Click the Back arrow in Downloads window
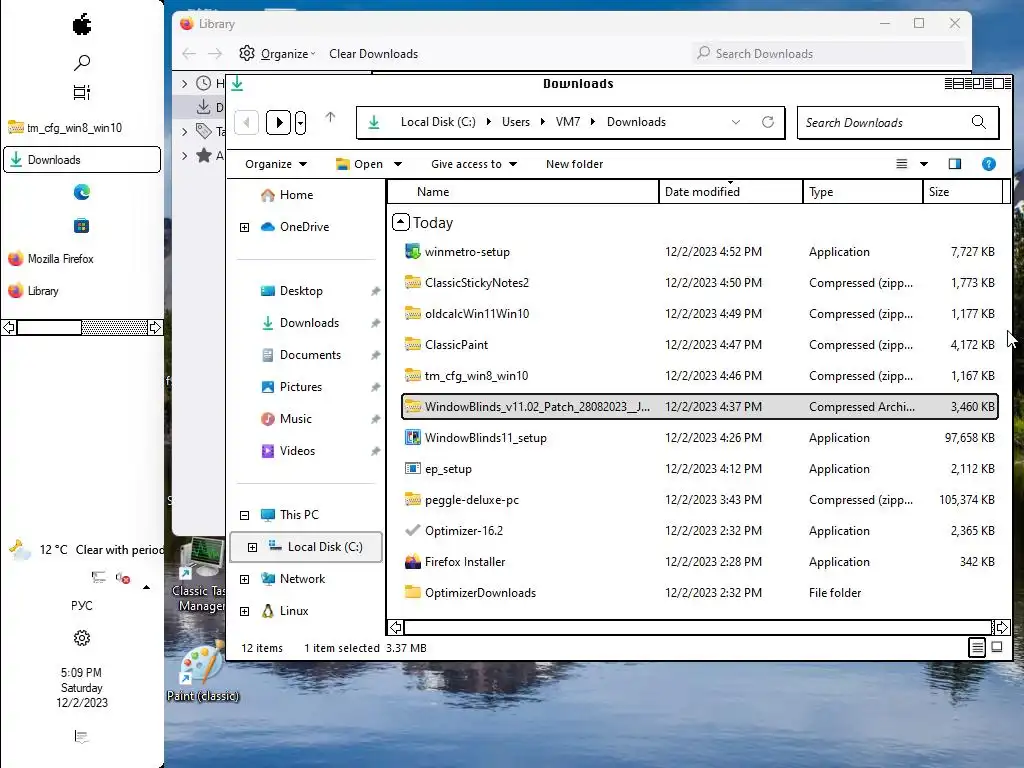The height and width of the screenshot is (768, 1024). [246, 122]
